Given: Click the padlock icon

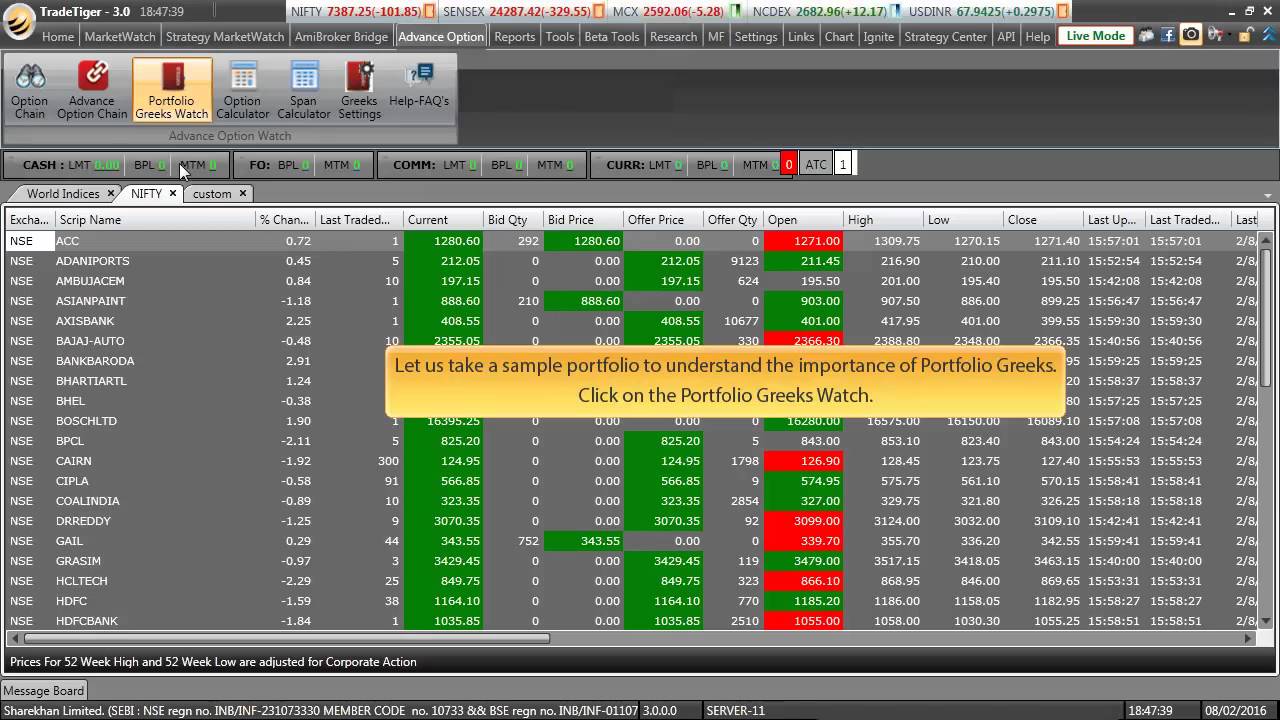Looking at the screenshot, I should (1245, 35).
